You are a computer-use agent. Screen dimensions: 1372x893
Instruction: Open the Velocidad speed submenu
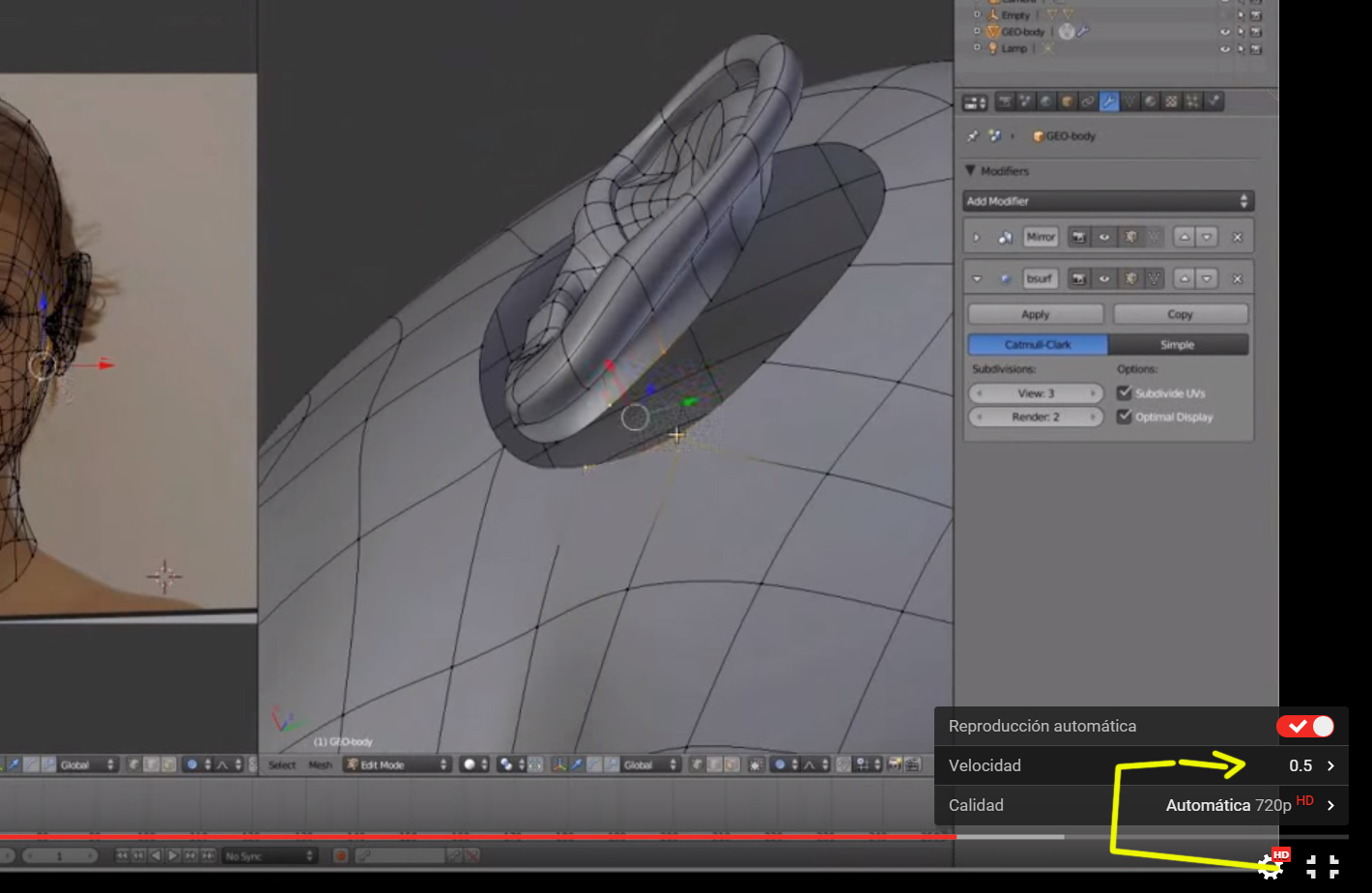click(x=1140, y=765)
